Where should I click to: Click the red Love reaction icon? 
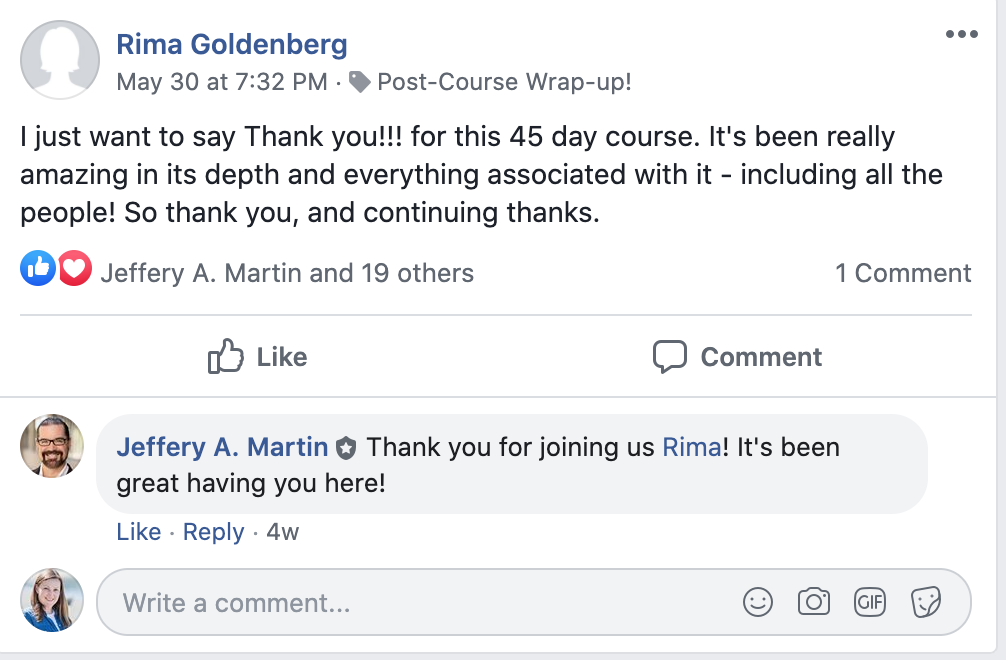pos(74,268)
